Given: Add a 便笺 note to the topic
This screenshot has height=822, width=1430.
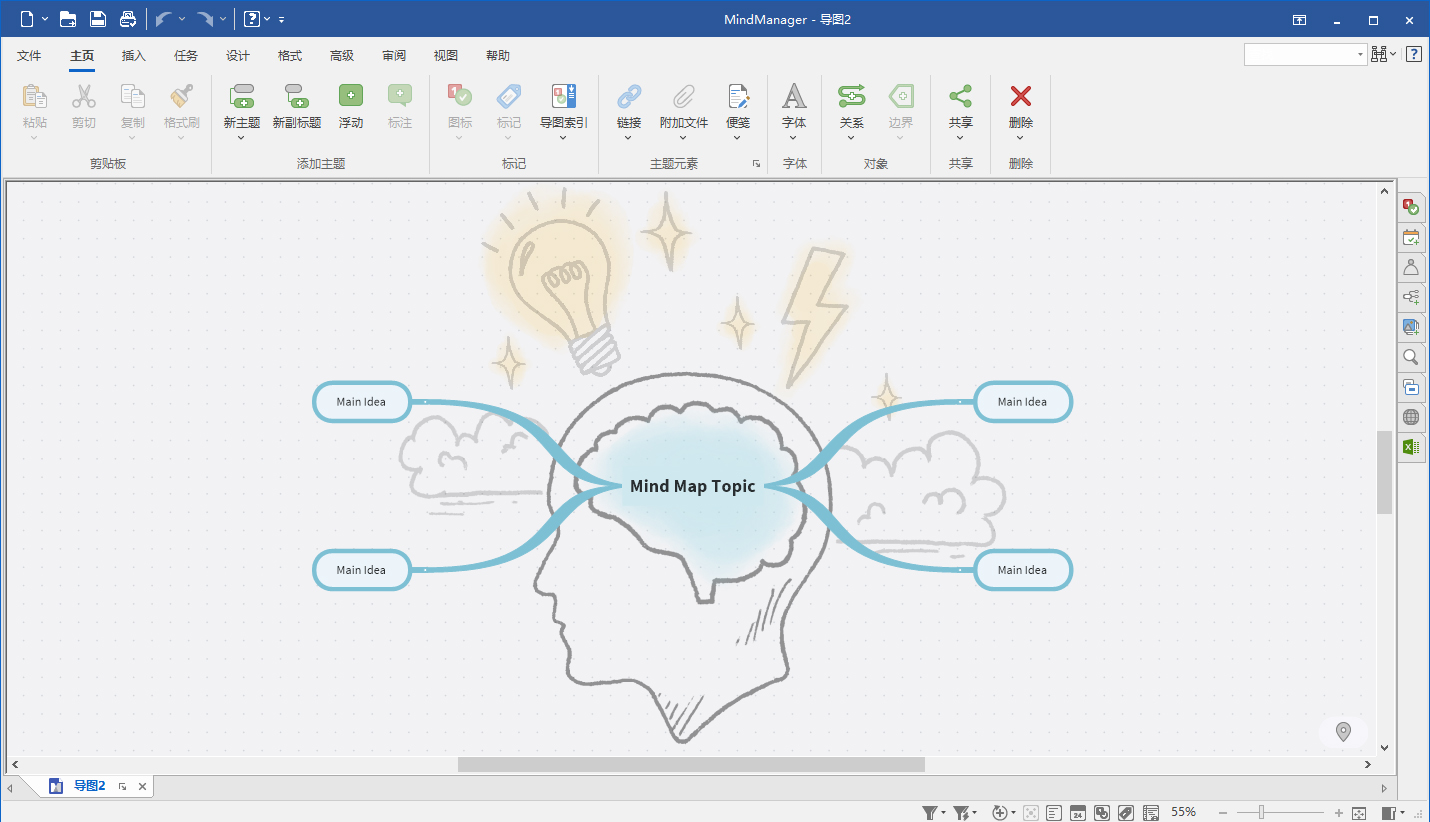Looking at the screenshot, I should [739, 105].
